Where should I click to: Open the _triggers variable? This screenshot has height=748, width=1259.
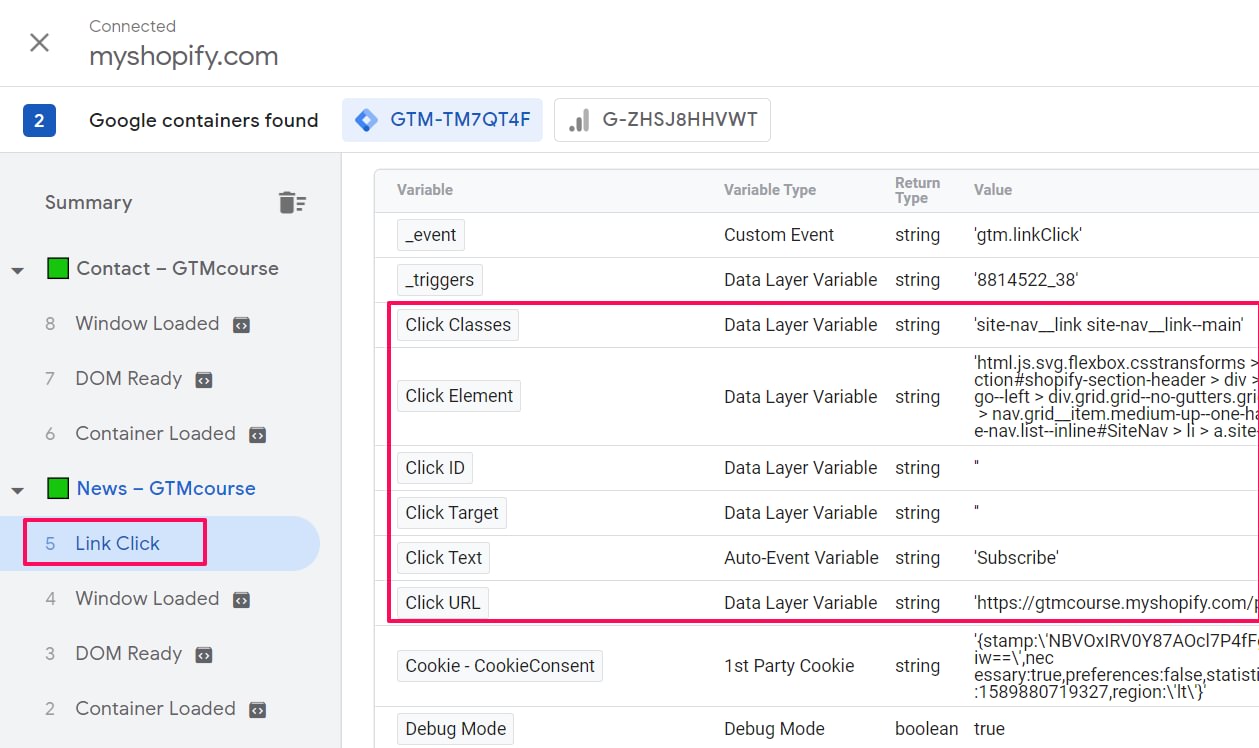pyautogui.click(x=440, y=280)
